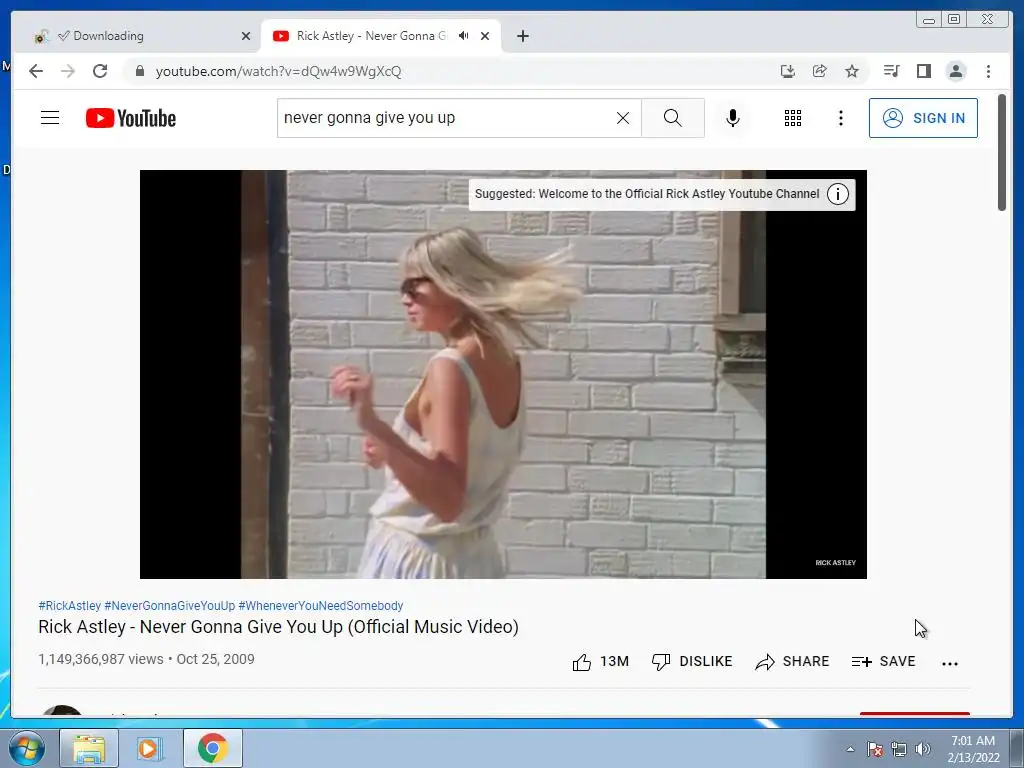The image size is (1024, 768).
Task: Click the video player to pause
Action: point(503,374)
